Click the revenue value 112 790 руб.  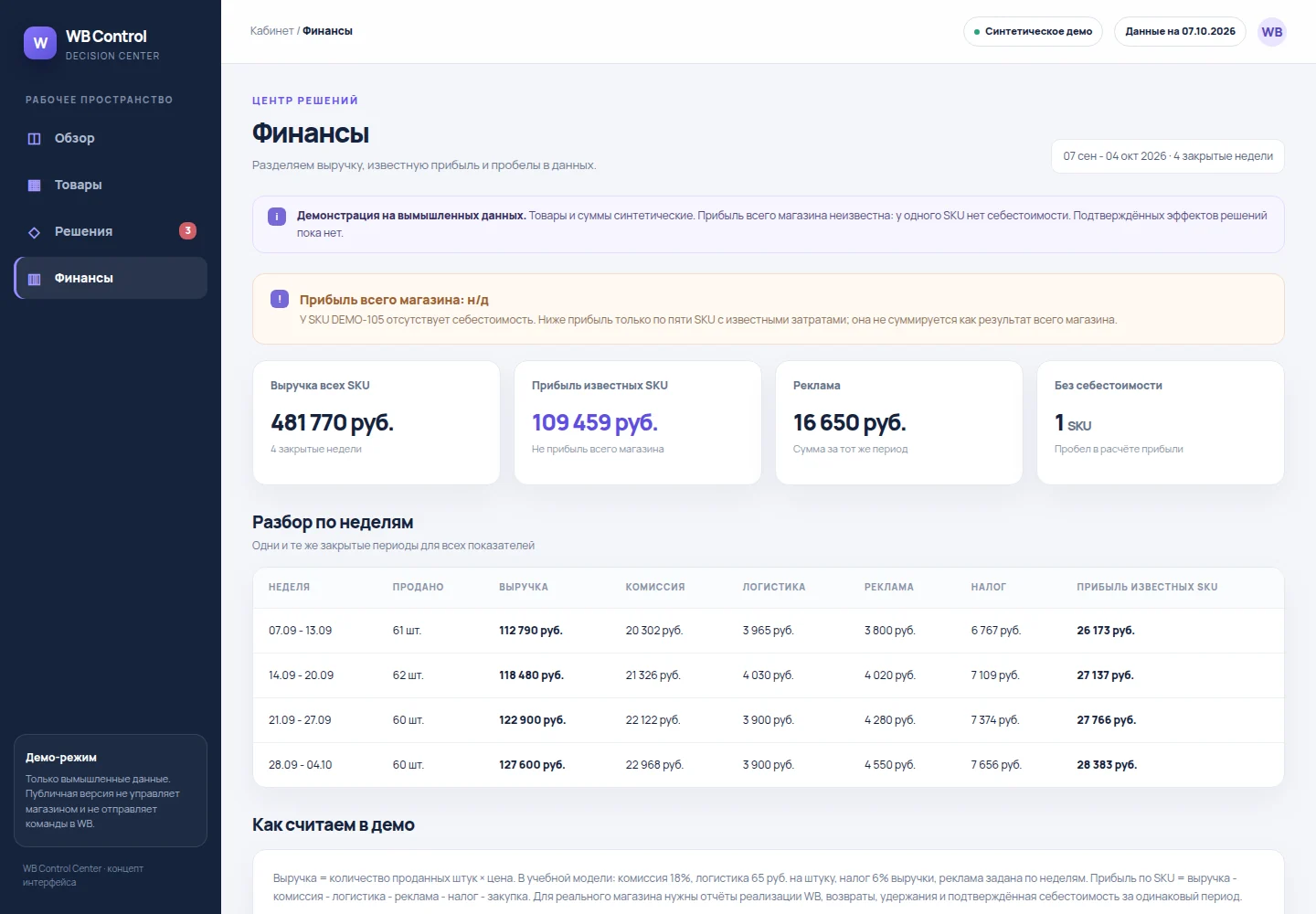531,631
